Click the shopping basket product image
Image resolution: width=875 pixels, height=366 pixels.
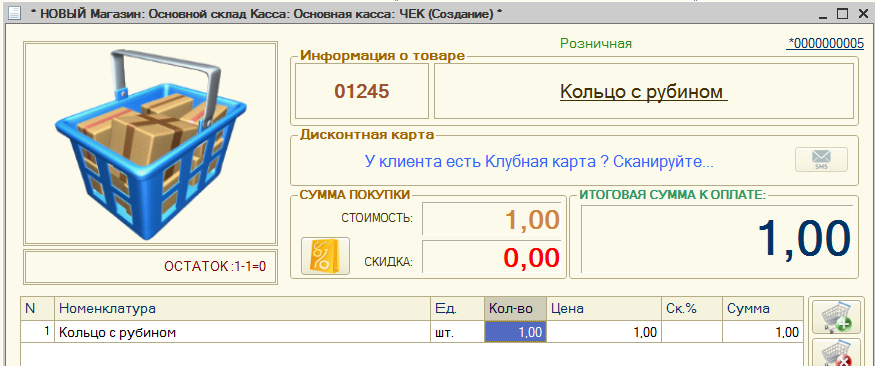pyautogui.click(x=150, y=143)
